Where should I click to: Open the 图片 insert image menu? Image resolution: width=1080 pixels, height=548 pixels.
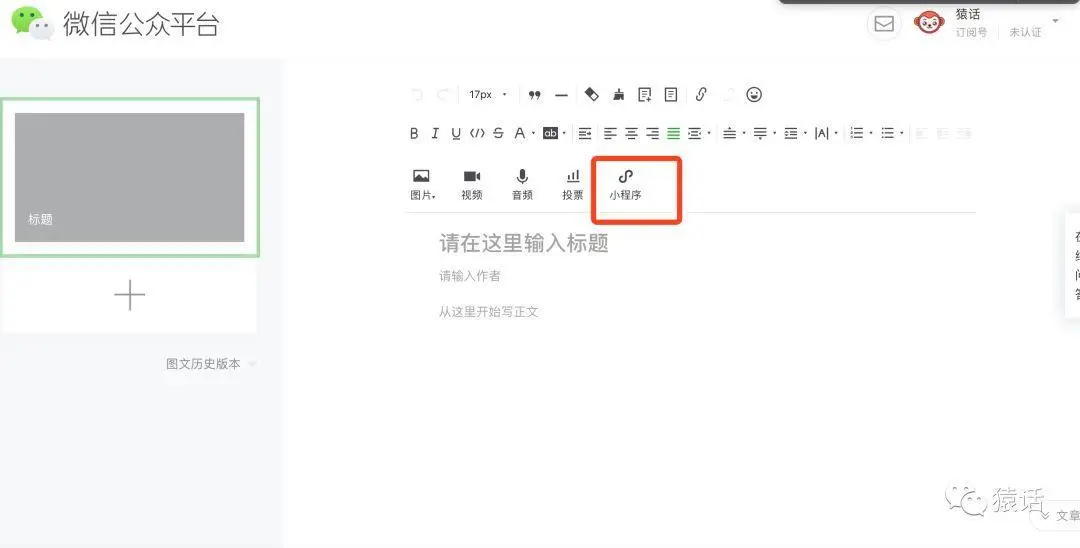(x=422, y=185)
